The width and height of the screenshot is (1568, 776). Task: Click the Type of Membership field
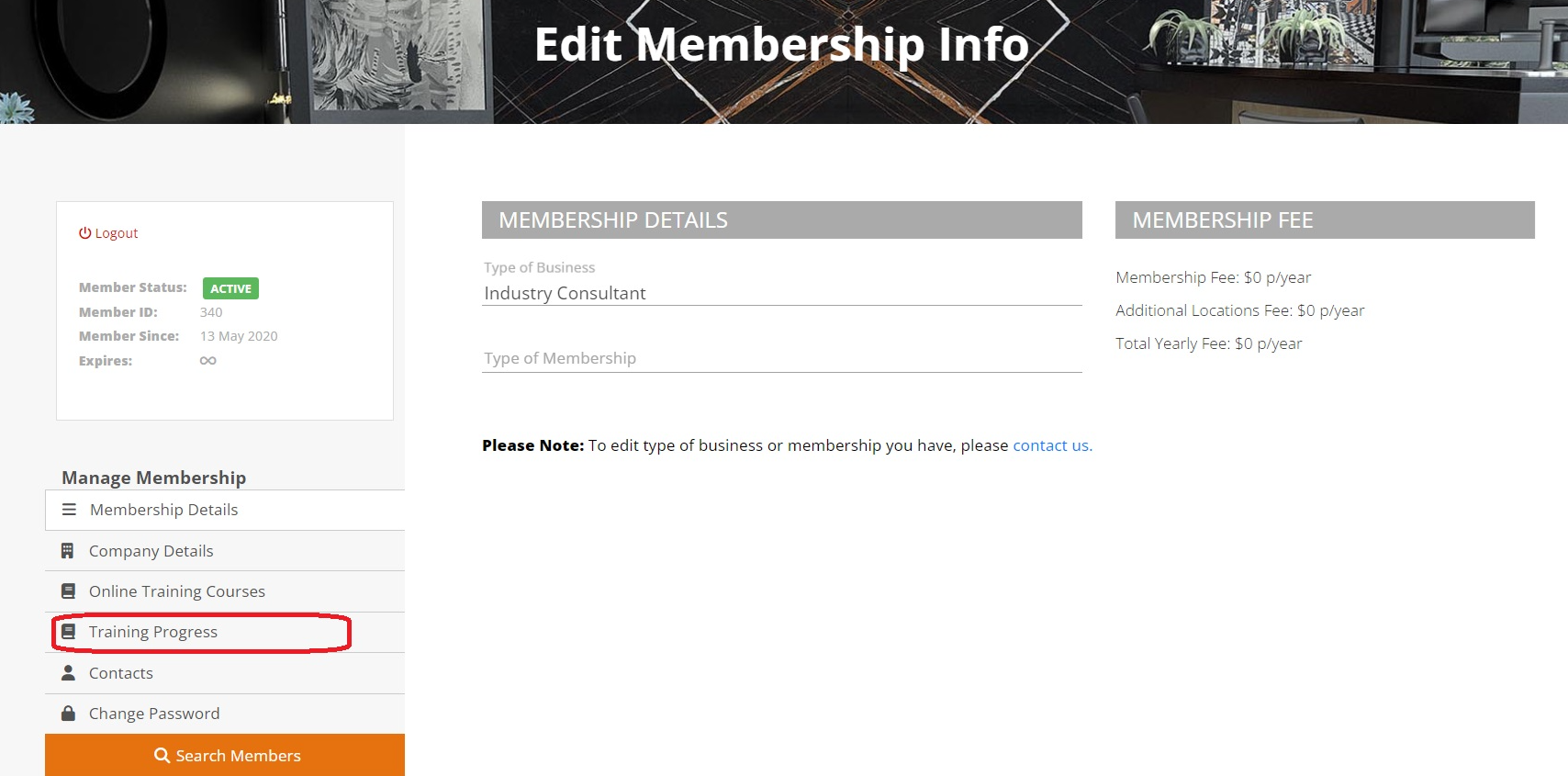(781, 358)
